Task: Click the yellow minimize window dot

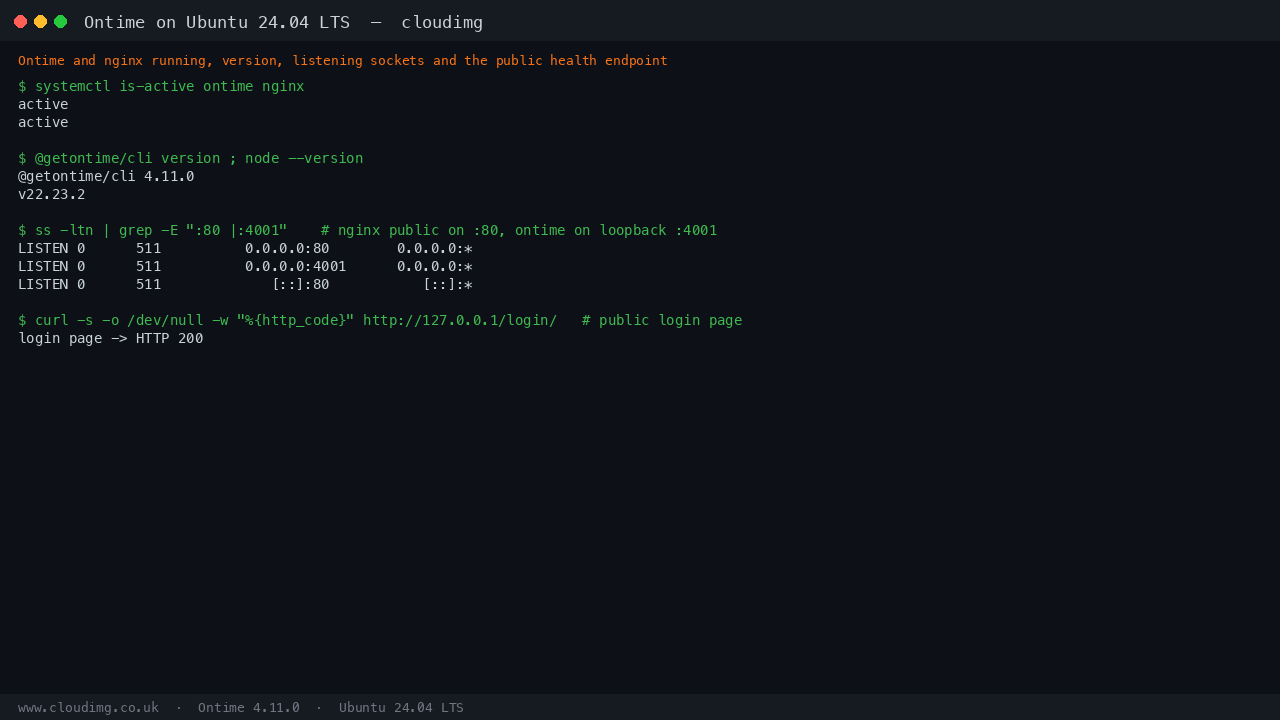Action: pyautogui.click(x=40, y=21)
